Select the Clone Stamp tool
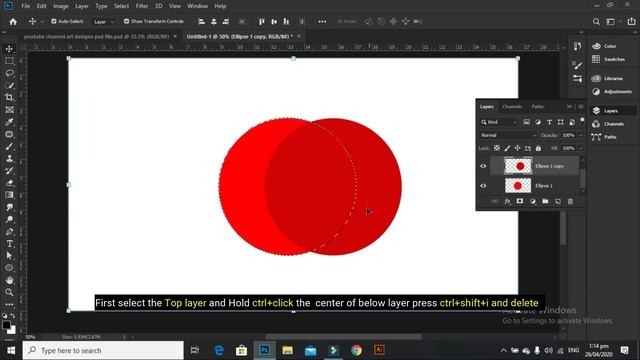This screenshot has width=640, height=360. tap(9, 159)
